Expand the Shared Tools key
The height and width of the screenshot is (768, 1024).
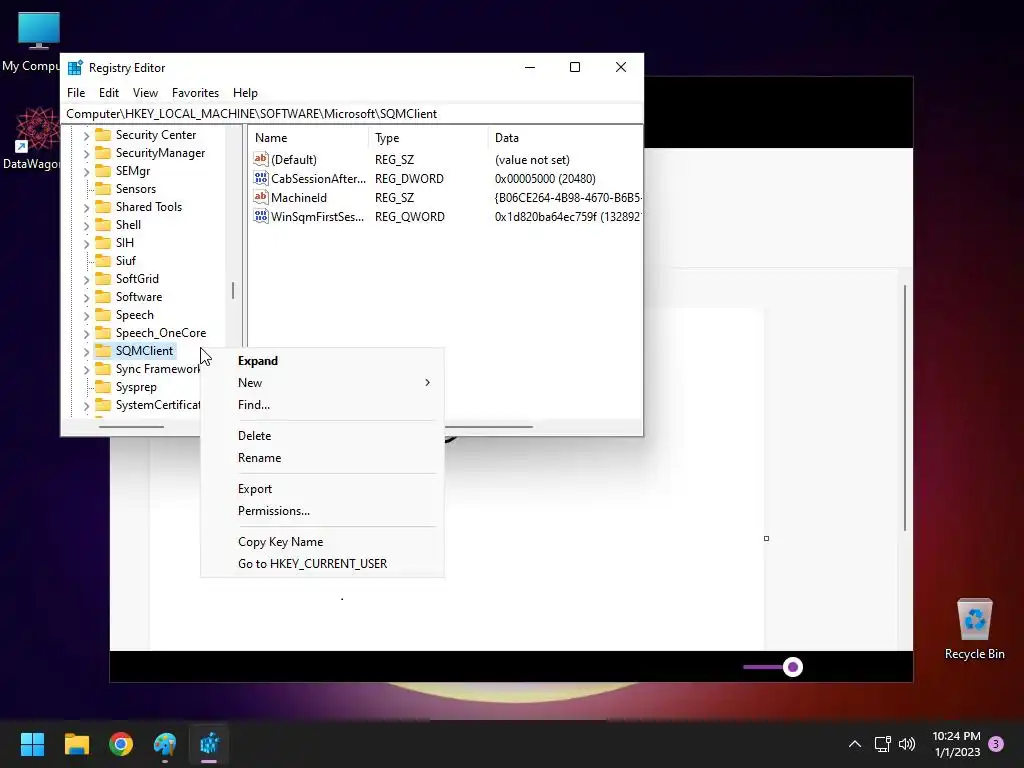point(86,208)
